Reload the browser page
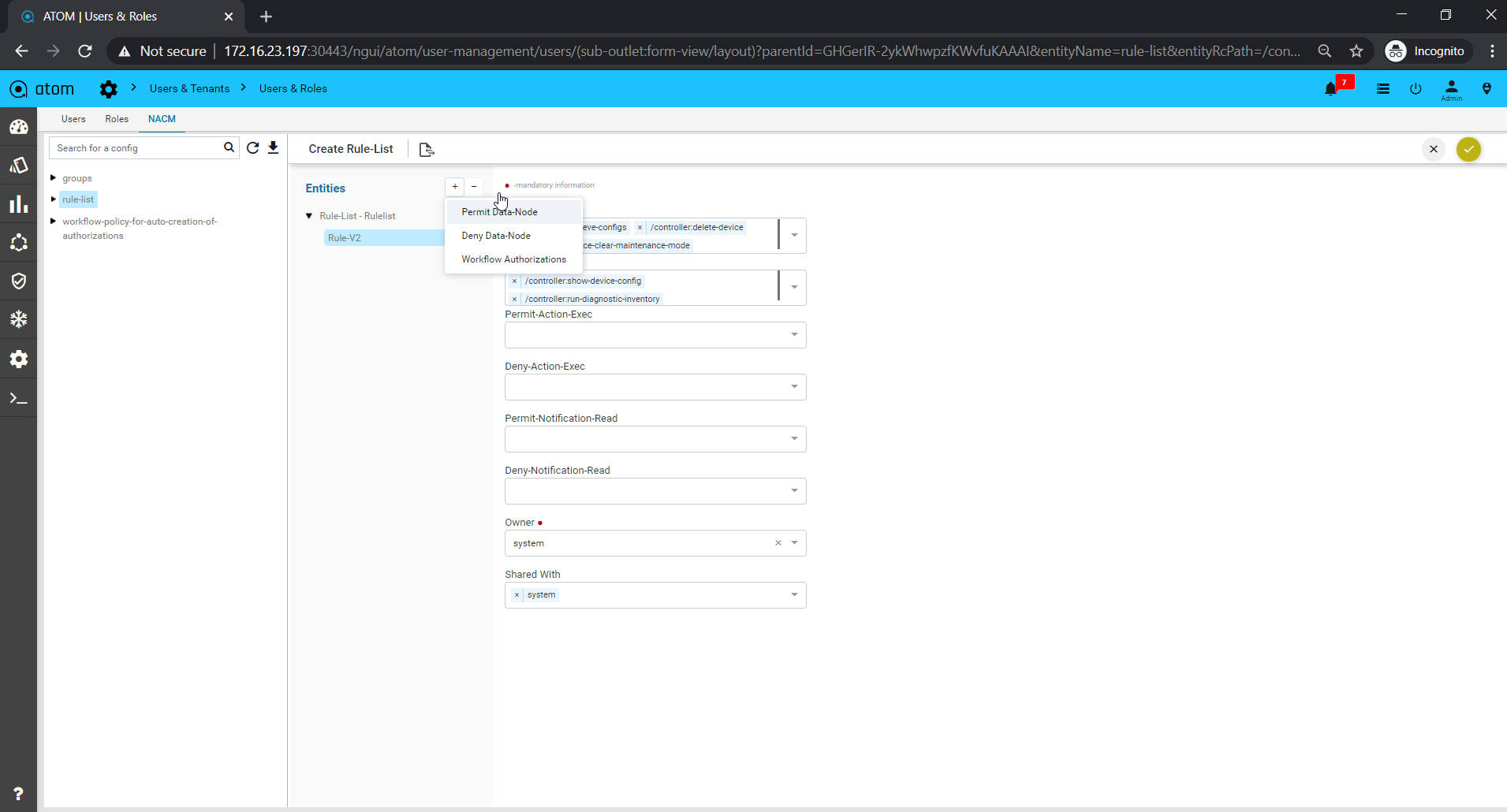Screen dimensions: 1507x812 coord(85,51)
